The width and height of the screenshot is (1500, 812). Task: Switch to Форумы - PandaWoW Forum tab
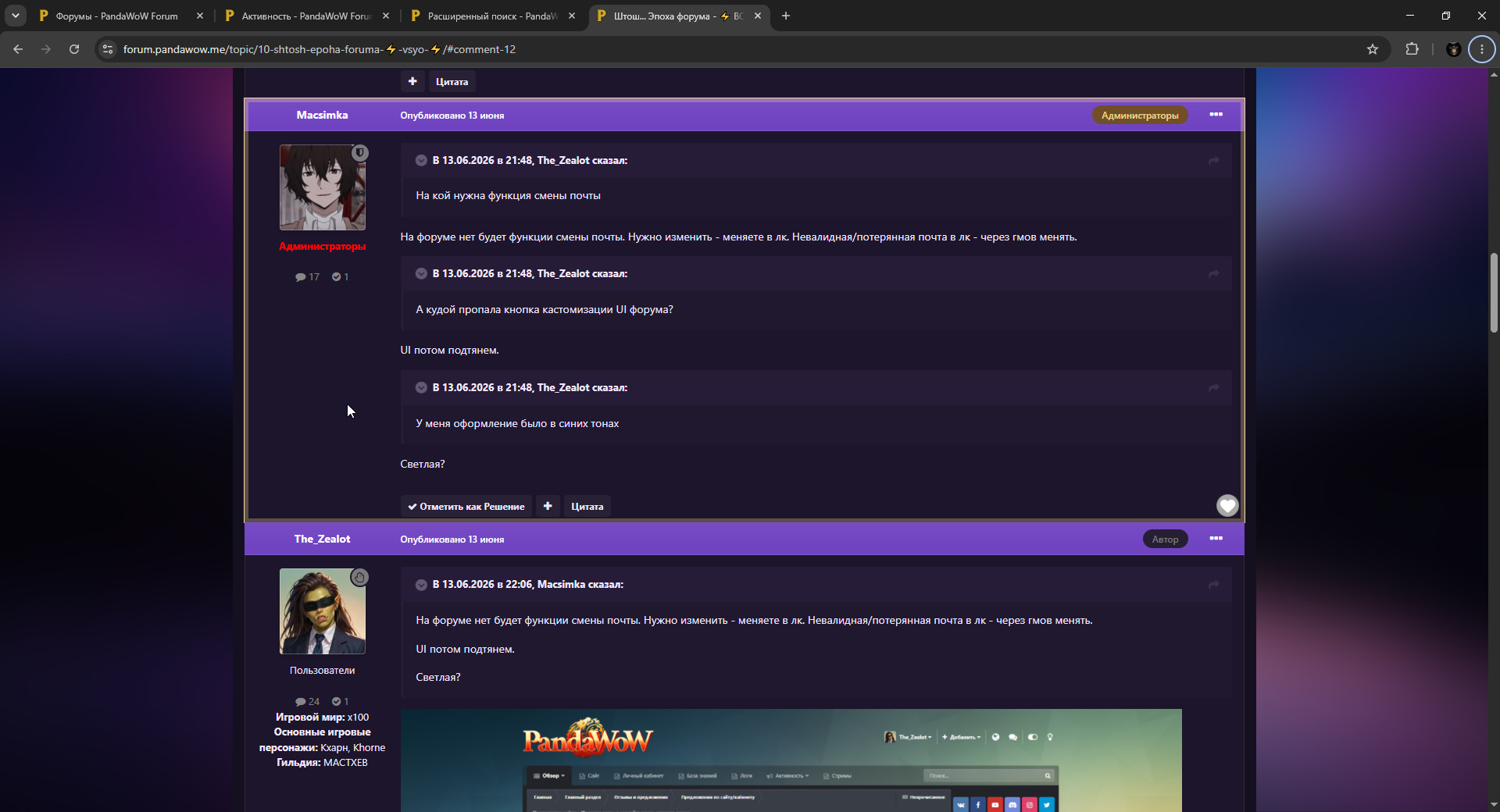tap(117, 16)
